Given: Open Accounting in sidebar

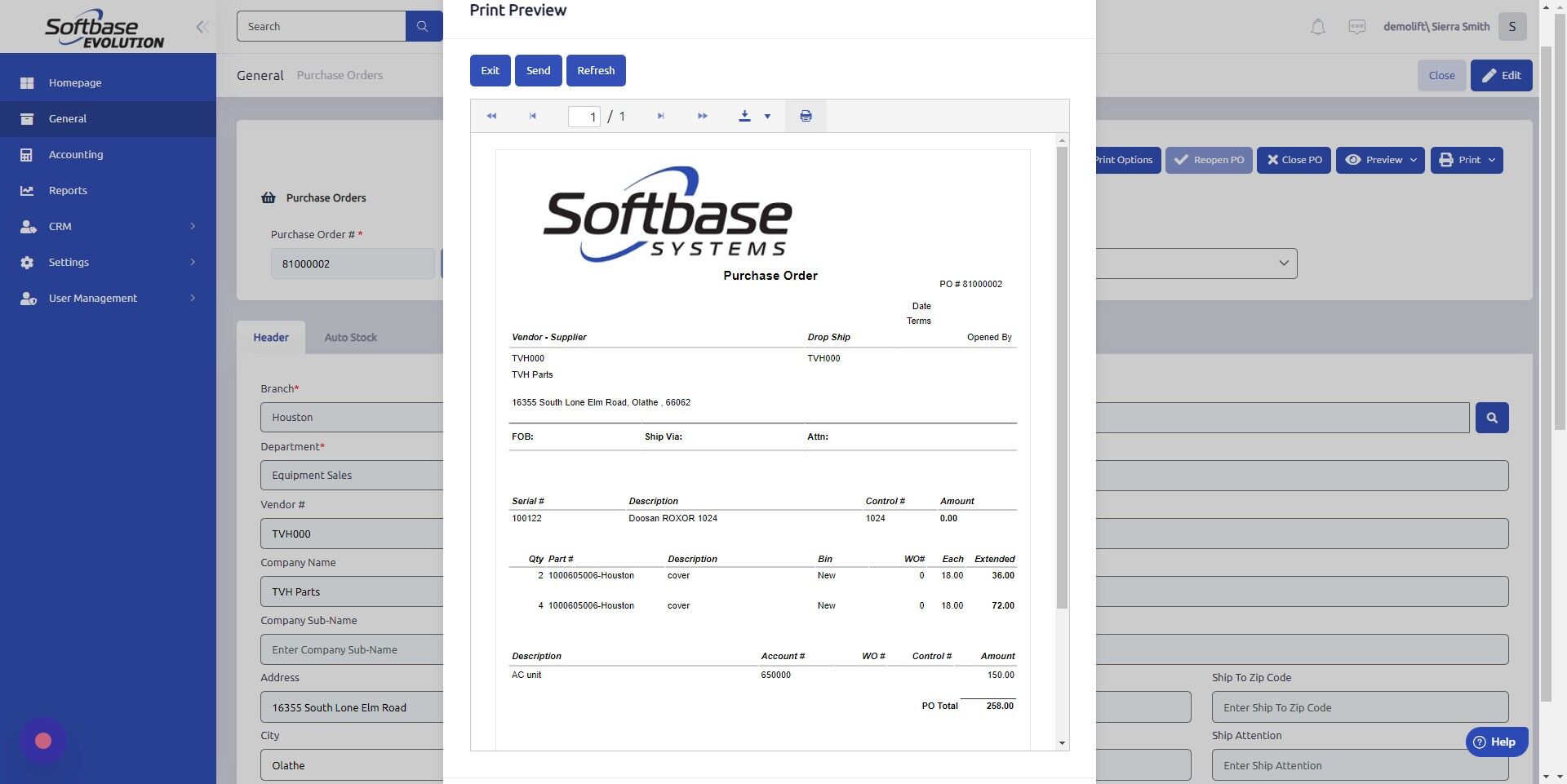Looking at the screenshot, I should (x=108, y=154).
